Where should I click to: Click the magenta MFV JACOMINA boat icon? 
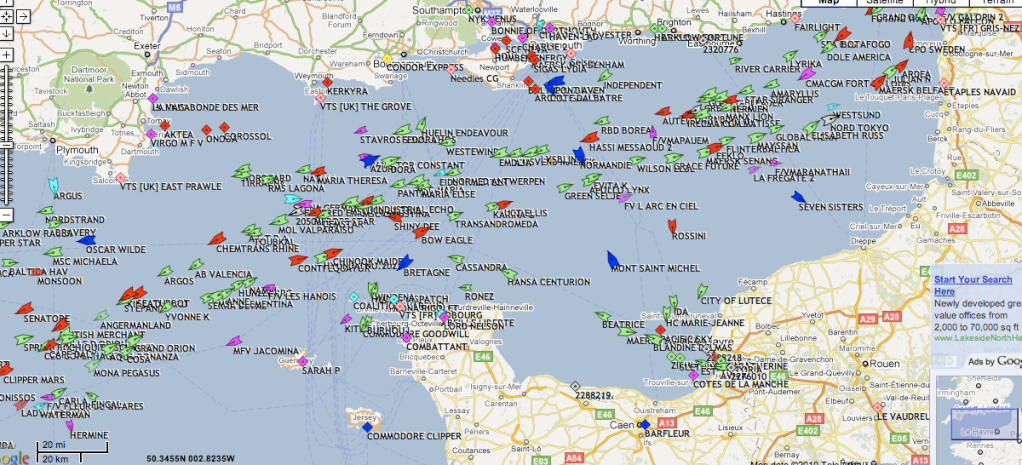tap(233, 341)
